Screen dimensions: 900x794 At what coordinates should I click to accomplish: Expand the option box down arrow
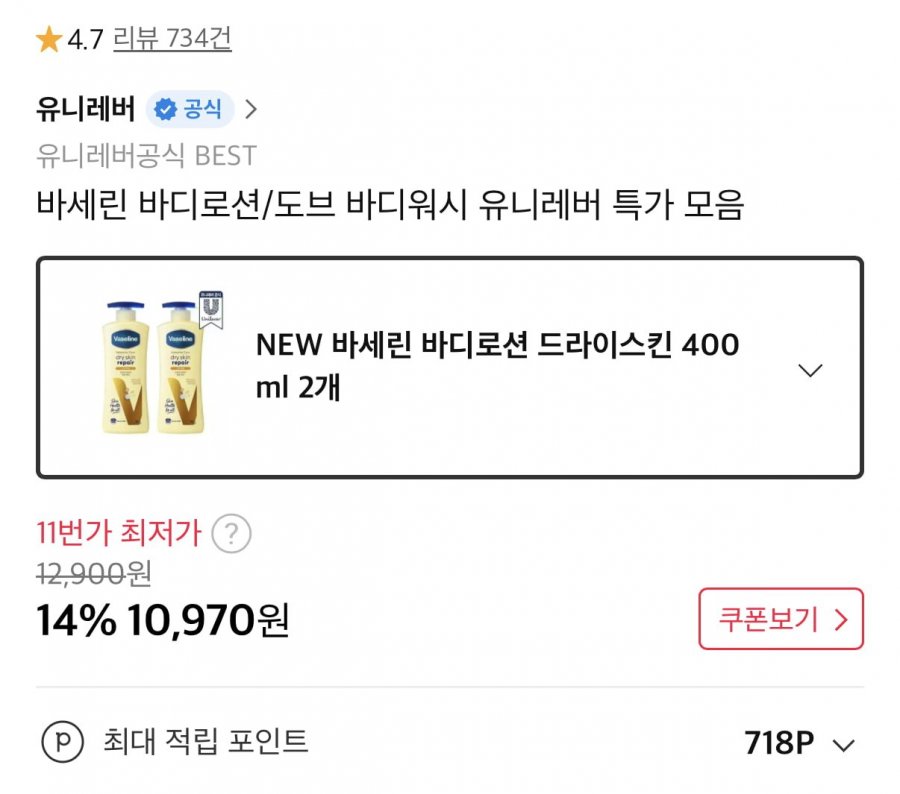coord(810,370)
